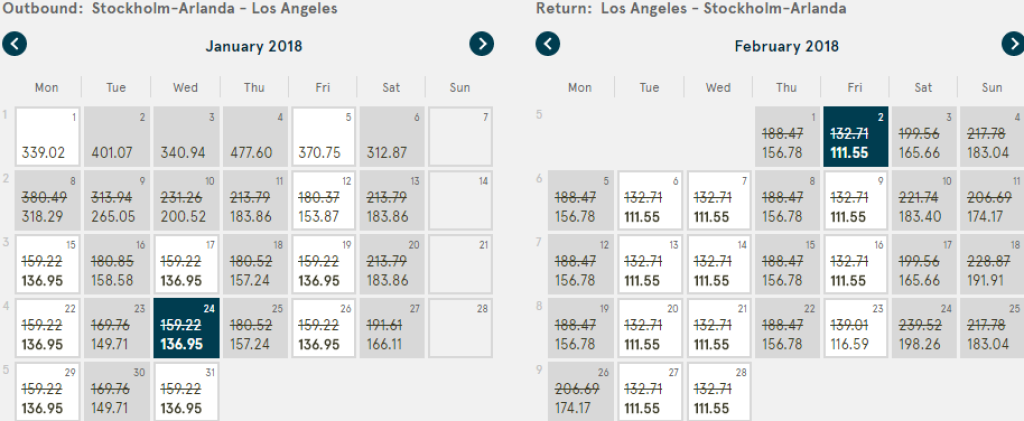The height and width of the screenshot is (421, 1024).
Task: Click selected February 2 return date
Action: pyautogui.click(x=855, y=138)
